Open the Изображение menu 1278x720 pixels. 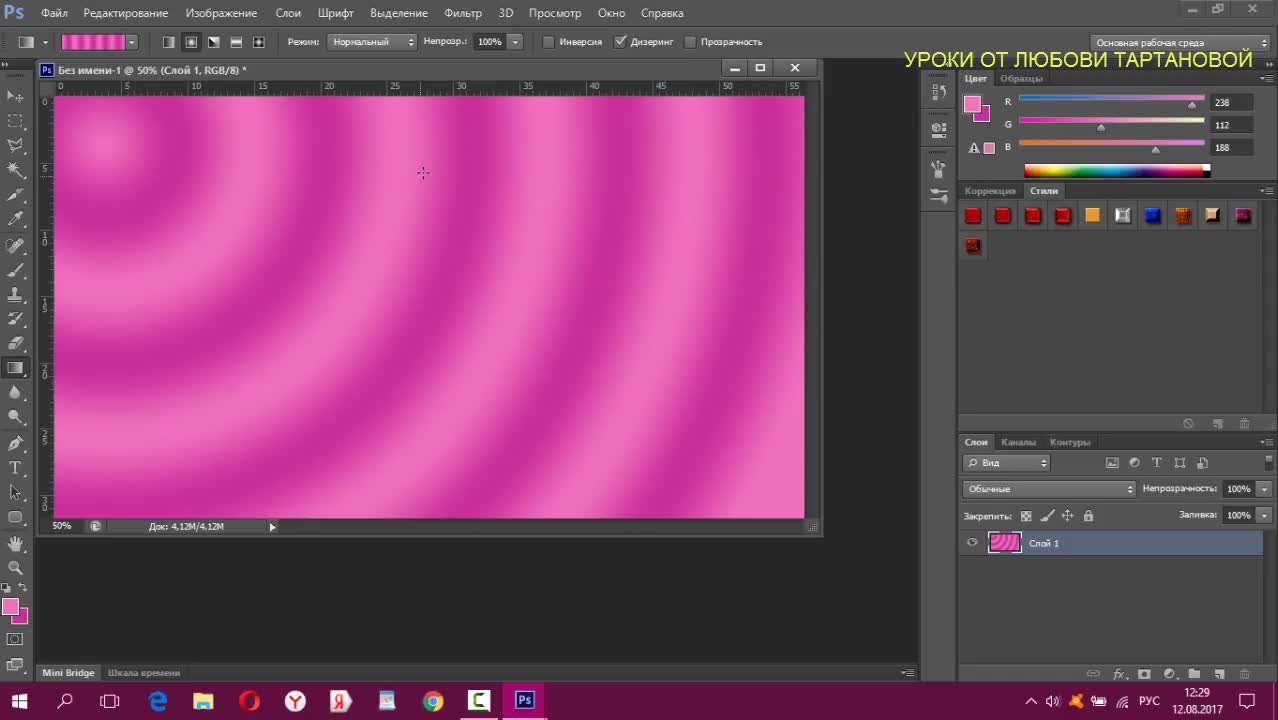click(x=221, y=13)
